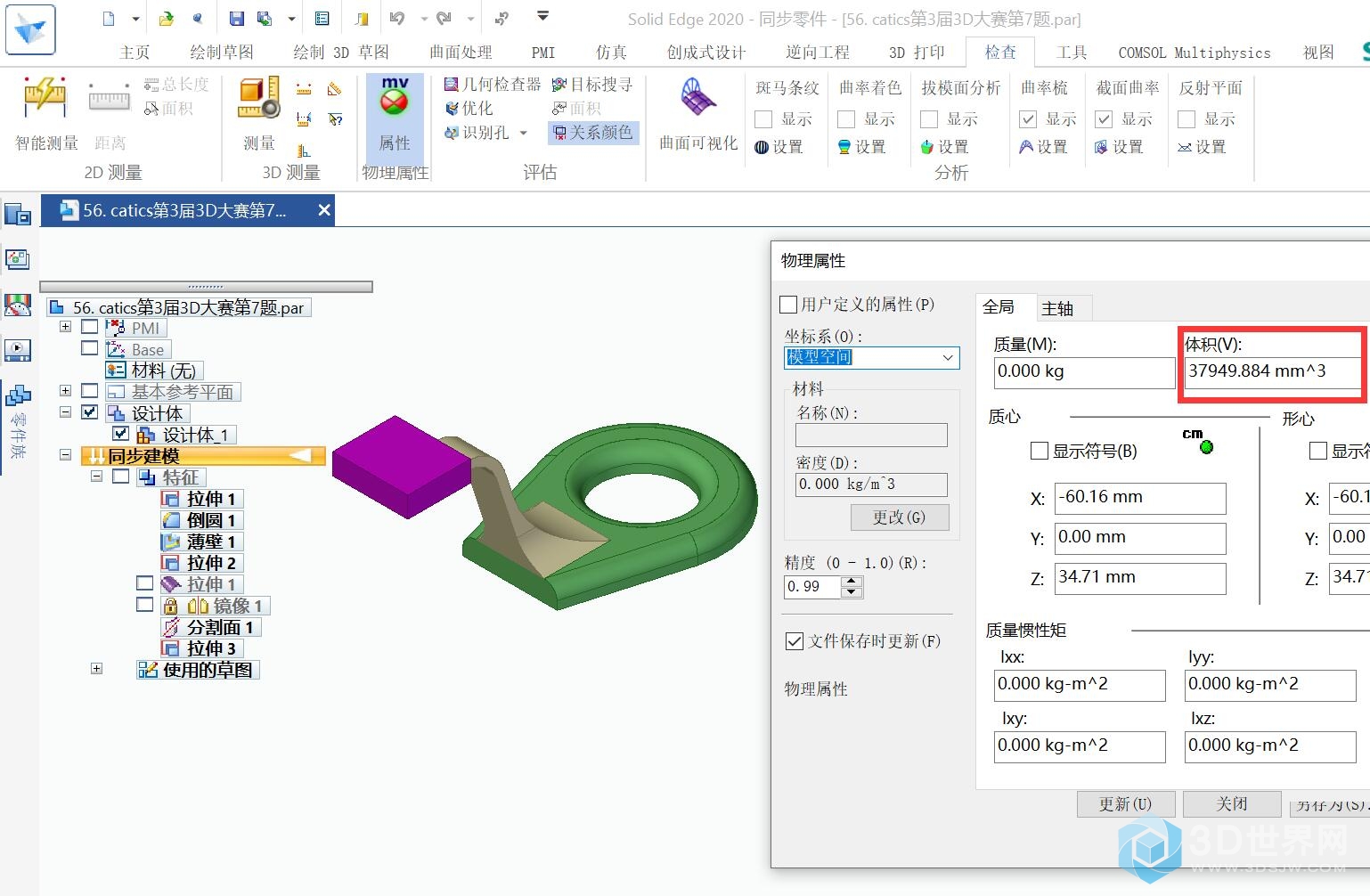The width and height of the screenshot is (1370, 896).
Task: Expand the 使用的草图 tree node
Action: (x=96, y=668)
